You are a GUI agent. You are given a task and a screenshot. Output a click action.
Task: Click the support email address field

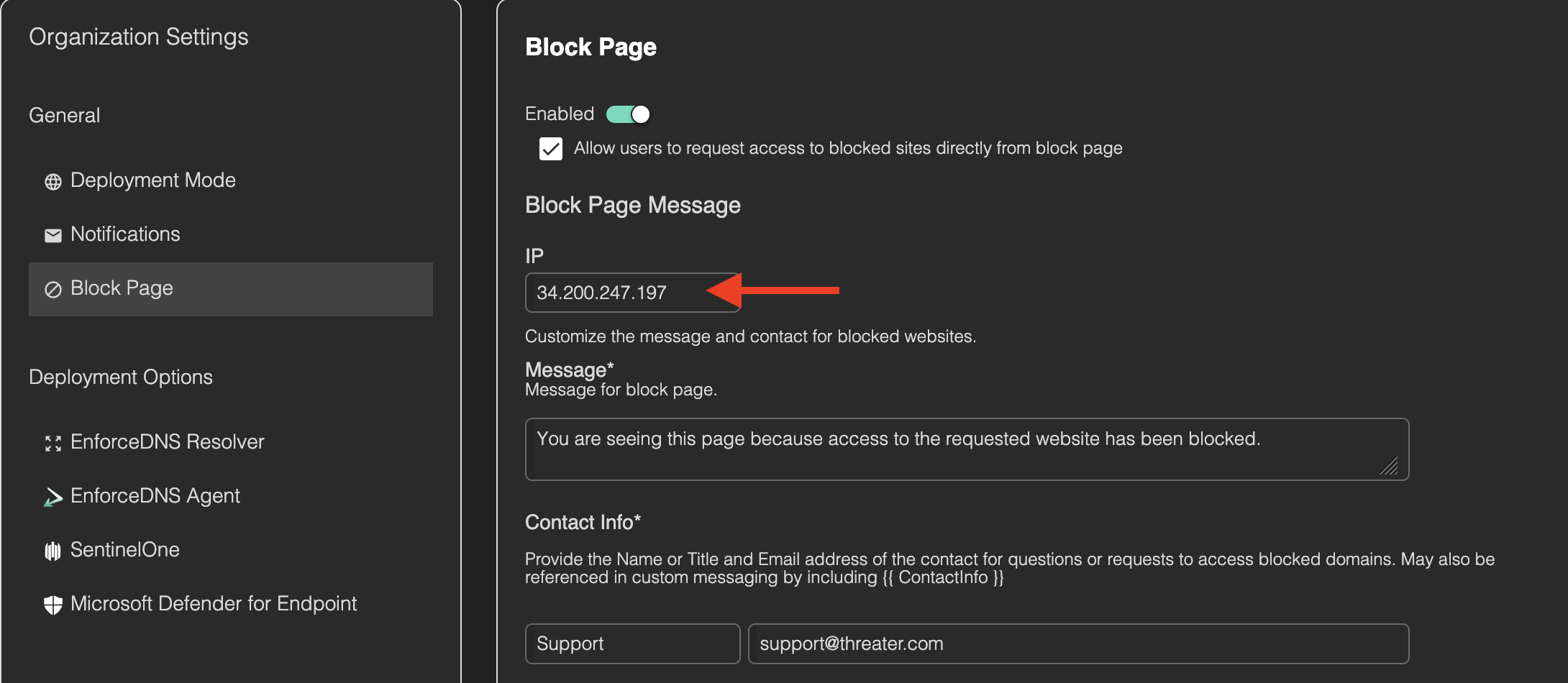click(1077, 643)
